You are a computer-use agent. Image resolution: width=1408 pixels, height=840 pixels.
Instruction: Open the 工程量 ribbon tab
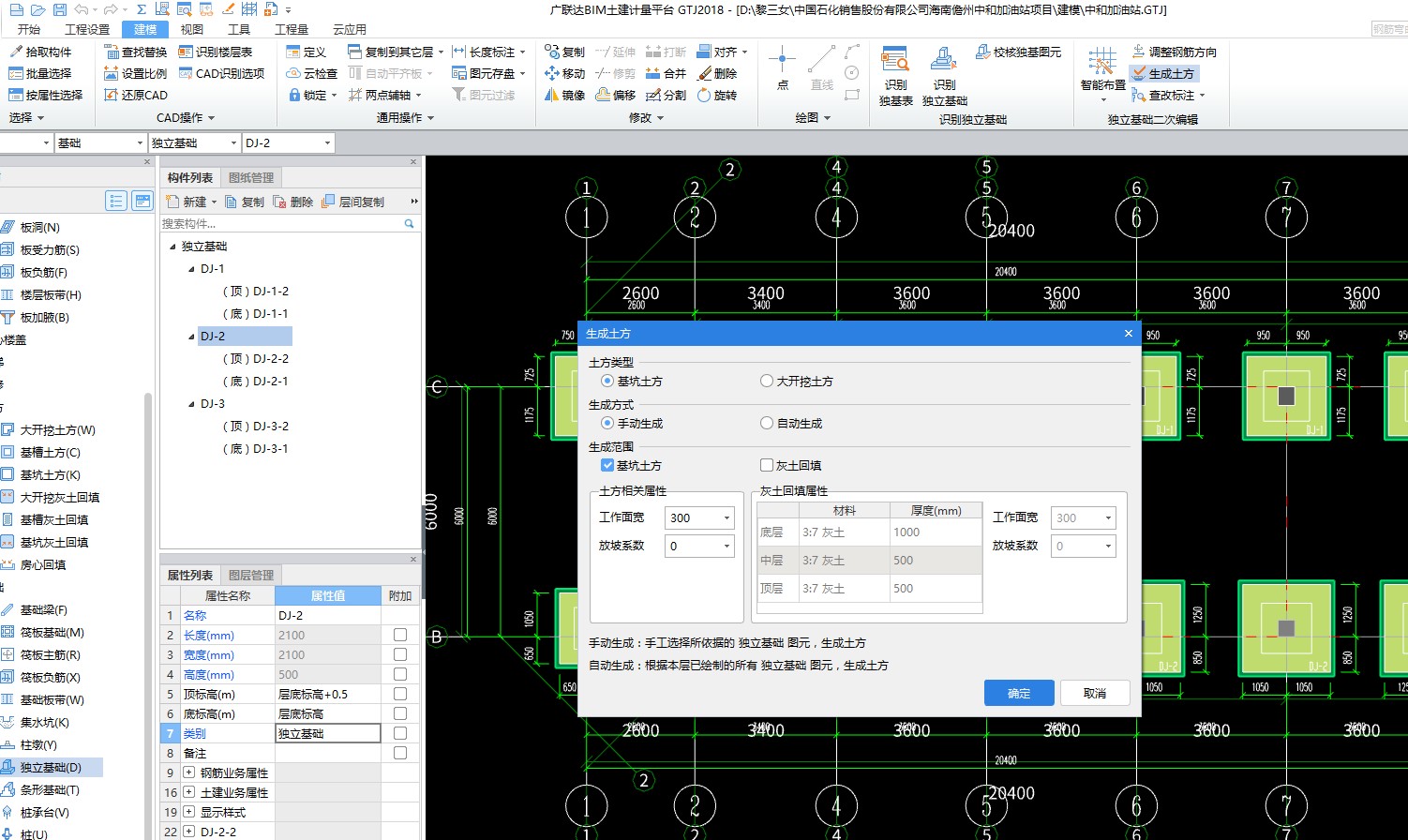[x=292, y=29]
